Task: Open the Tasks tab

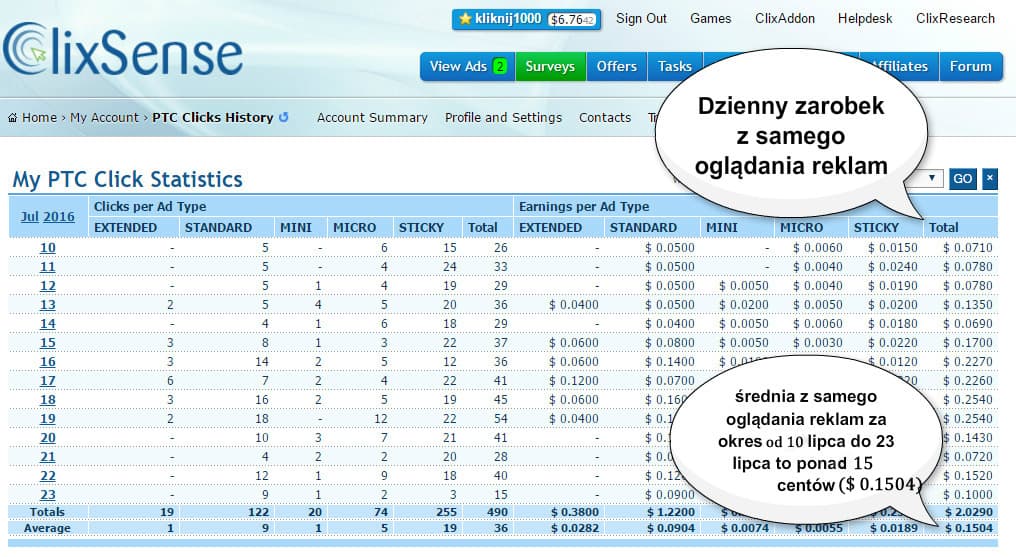Action: click(x=675, y=67)
